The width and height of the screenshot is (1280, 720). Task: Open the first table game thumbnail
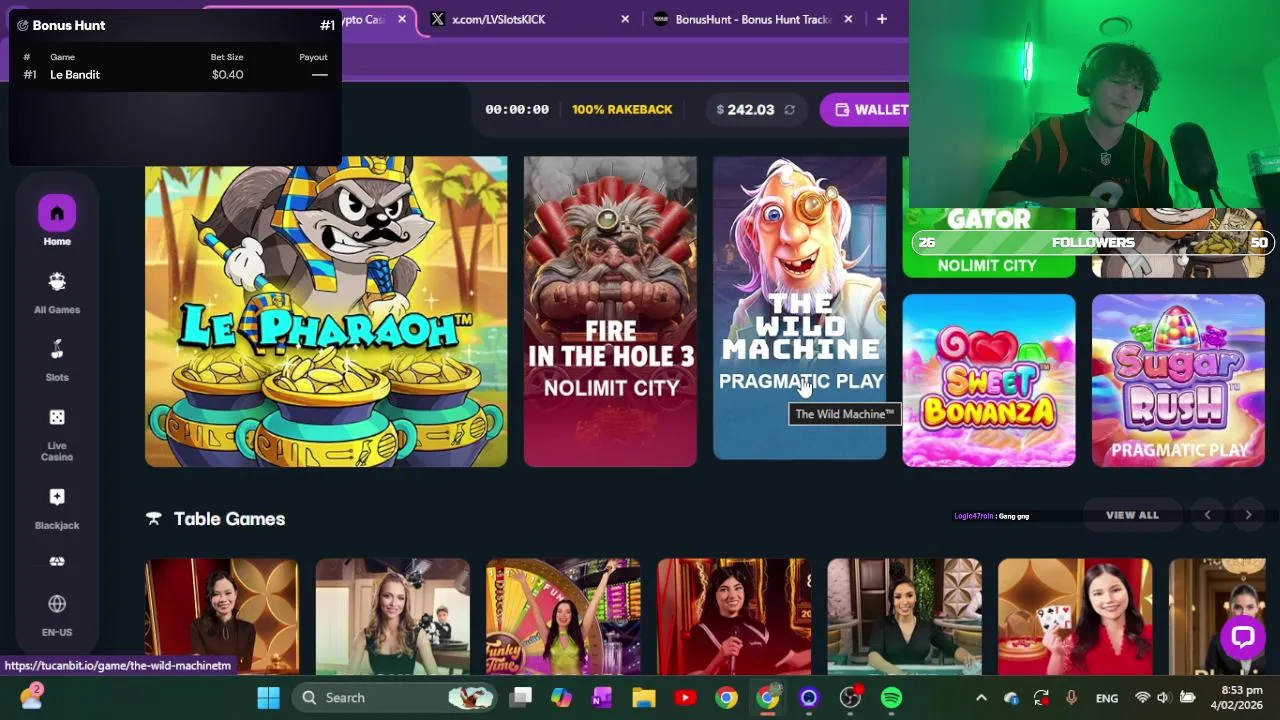click(222, 616)
